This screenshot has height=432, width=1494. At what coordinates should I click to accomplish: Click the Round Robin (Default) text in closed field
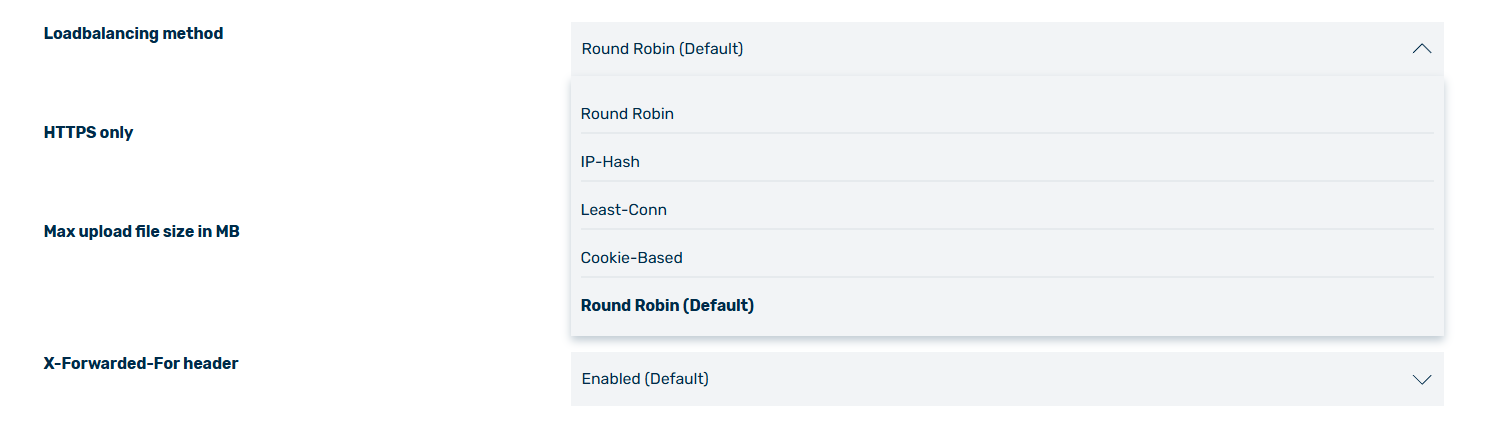coord(662,49)
